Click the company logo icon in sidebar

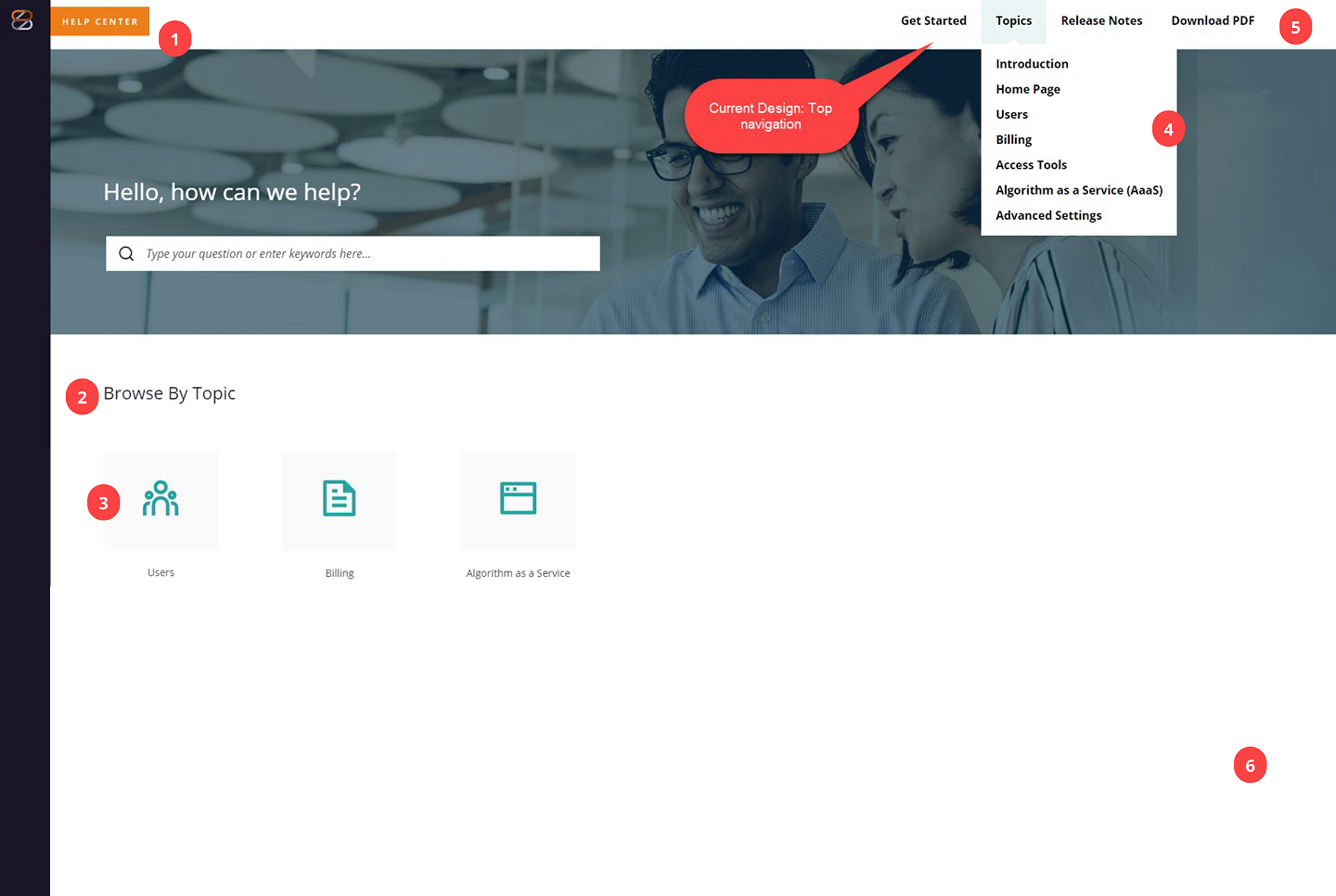pyautogui.click(x=22, y=20)
